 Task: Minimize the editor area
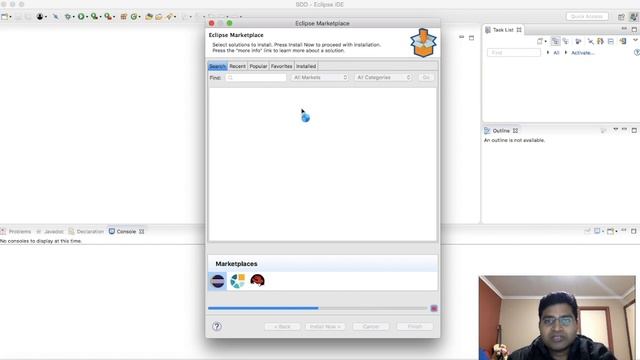(462, 37)
